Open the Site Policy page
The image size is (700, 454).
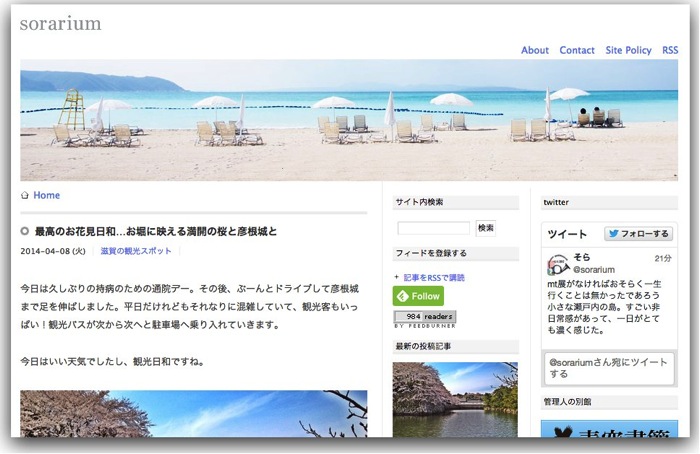(x=628, y=50)
